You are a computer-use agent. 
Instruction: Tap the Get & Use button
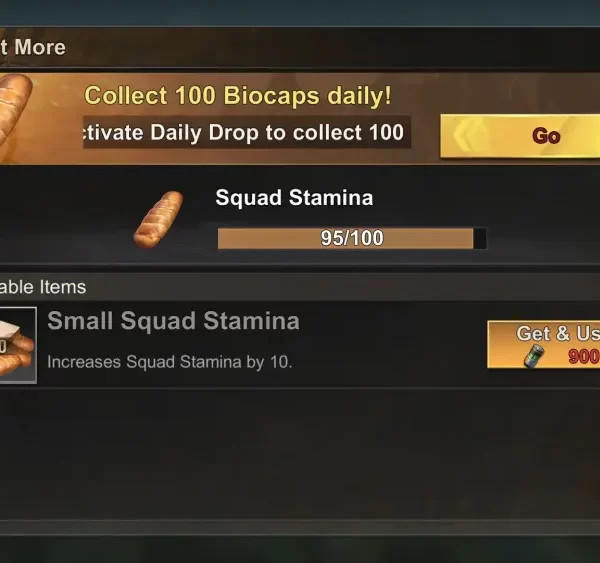pos(544,344)
